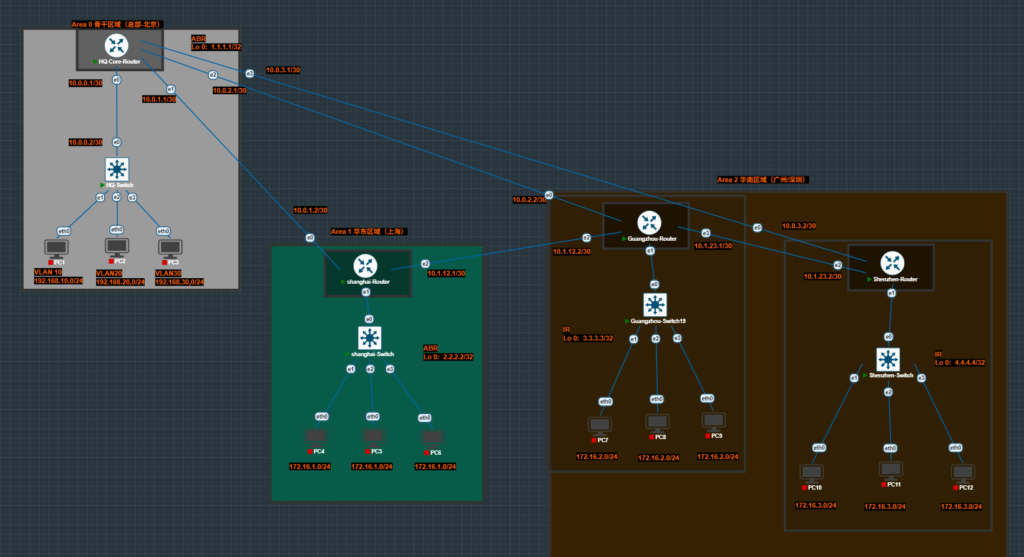Select the Shenzhen-Router node icon

click(x=891, y=262)
